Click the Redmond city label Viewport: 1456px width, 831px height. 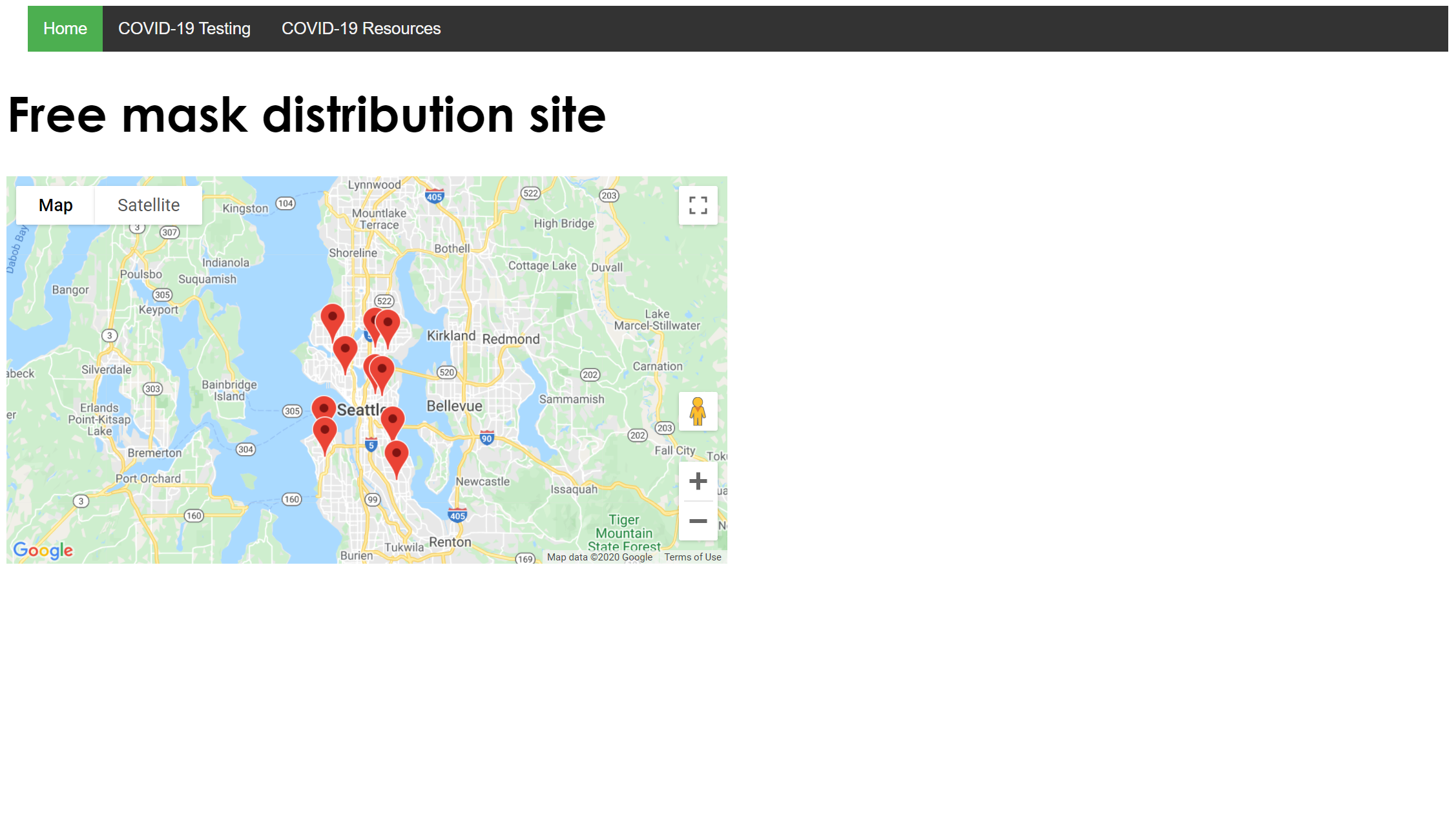(x=511, y=339)
